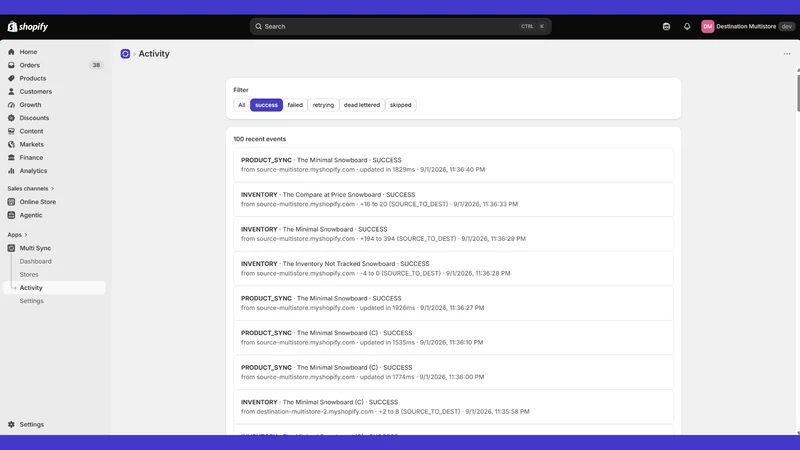Click the PRODUCT_SYNC event updated in 1926ms
800x450 pixels.
[x=454, y=303]
